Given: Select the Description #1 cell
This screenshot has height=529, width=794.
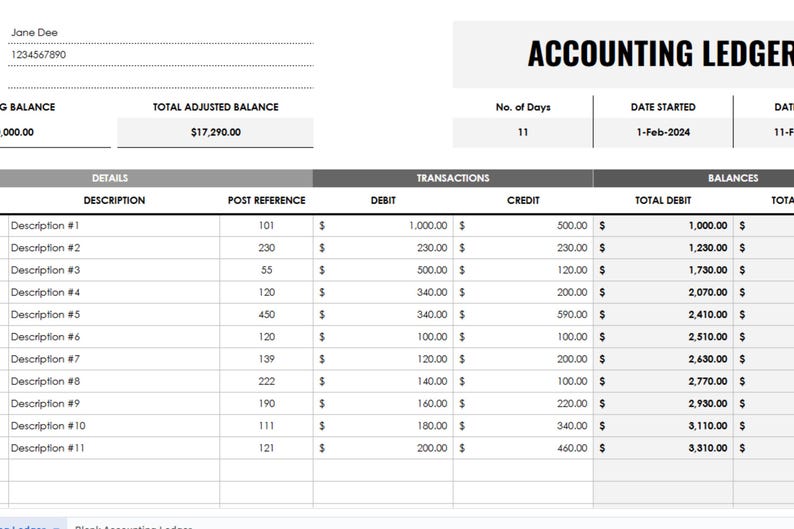Looking at the screenshot, I should [114, 226].
